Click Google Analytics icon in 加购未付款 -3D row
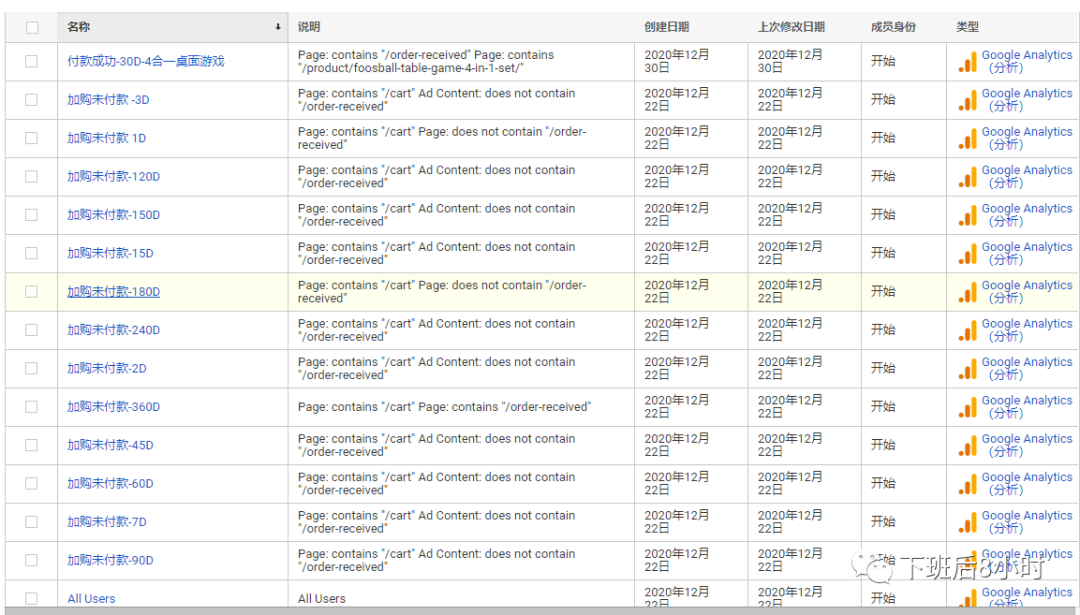The height and width of the screenshot is (615, 1080). 967,101
